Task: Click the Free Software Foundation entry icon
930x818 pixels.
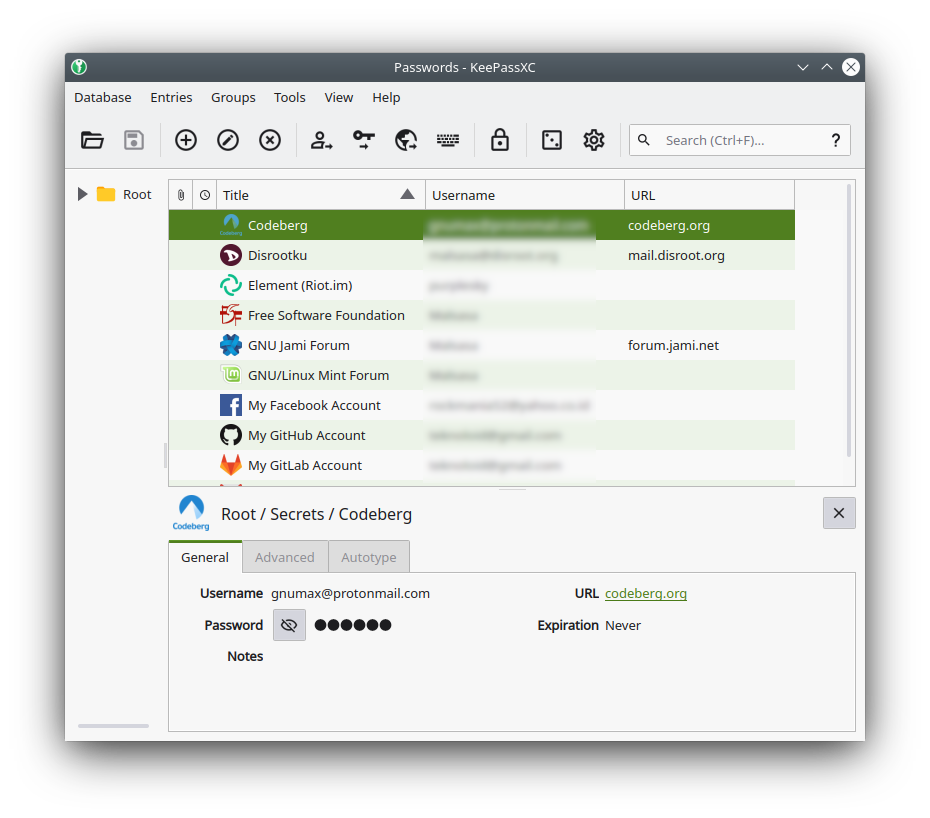Action: pos(231,315)
